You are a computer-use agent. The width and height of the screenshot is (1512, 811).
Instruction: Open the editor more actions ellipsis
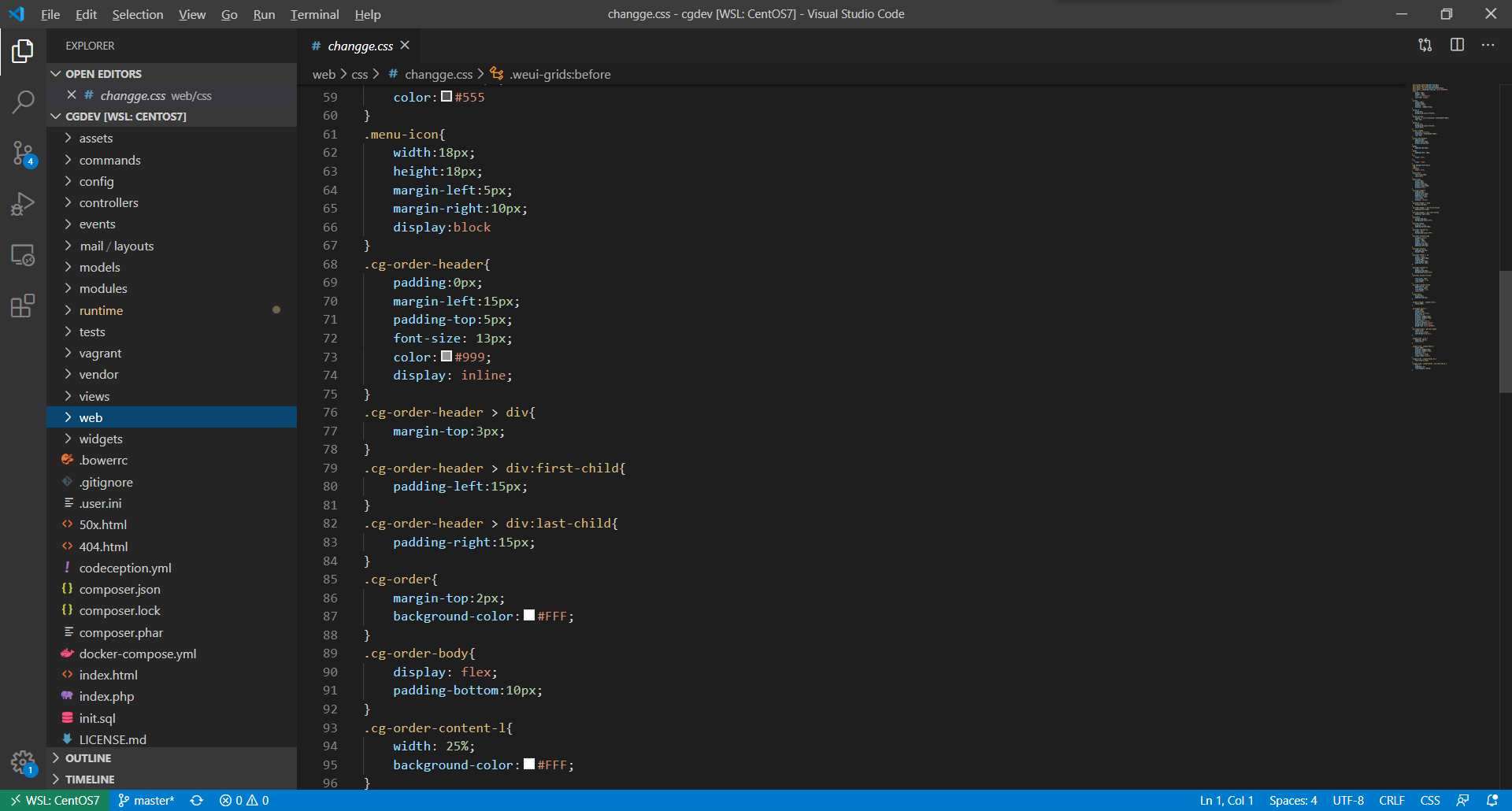coord(1488,45)
